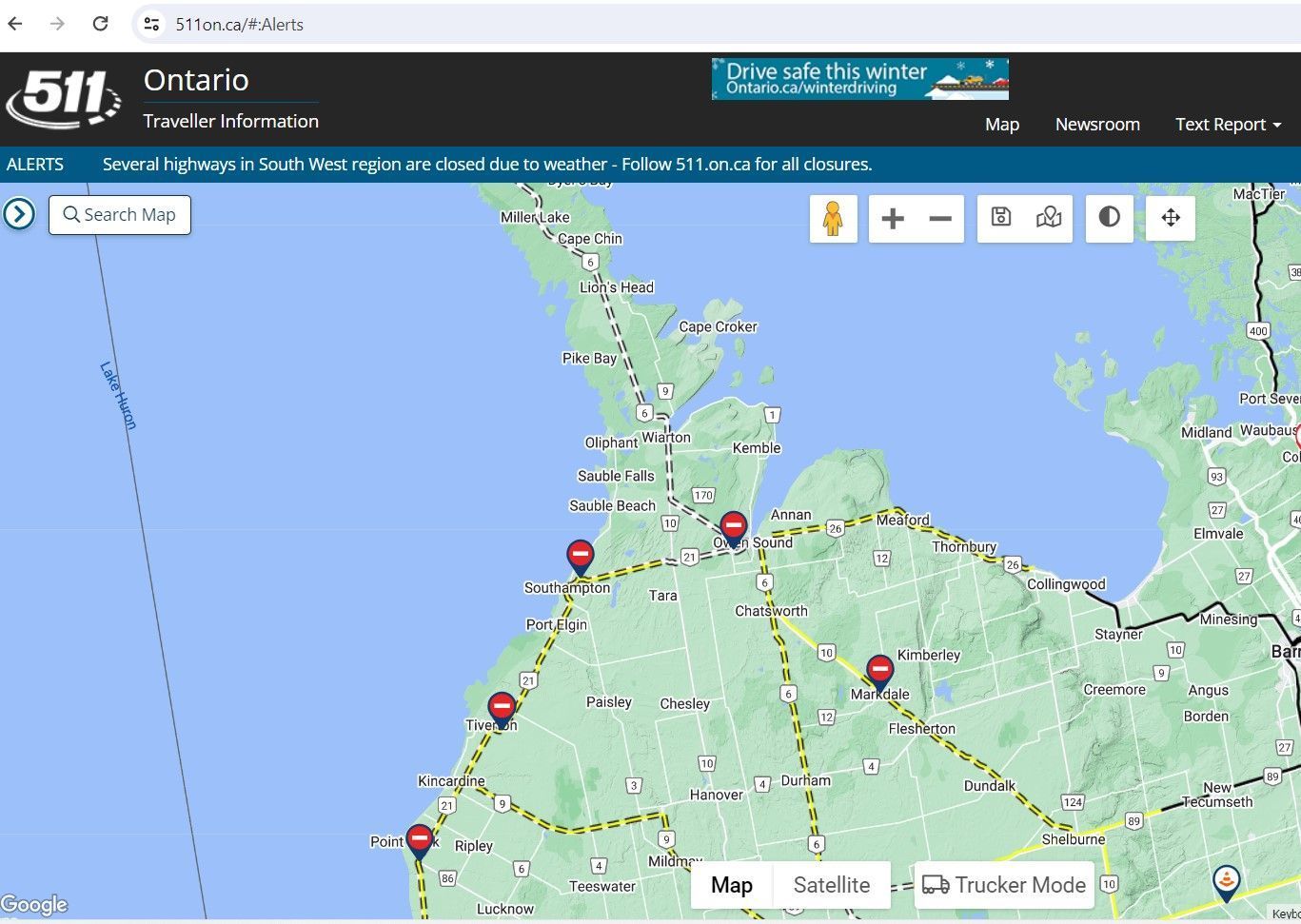This screenshot has height=924, width=1301.
Task: Open the closure marker near Tiverton
Action: coord(502,706)
